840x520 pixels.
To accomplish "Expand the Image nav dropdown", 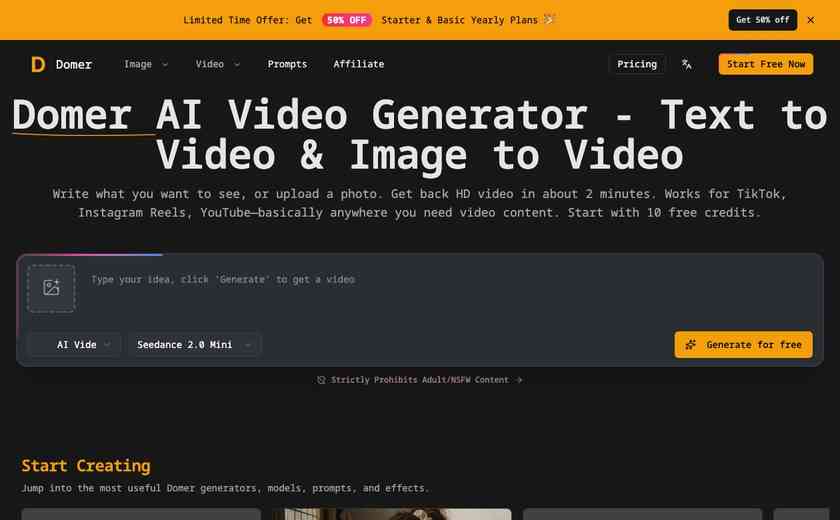I will coord(146,64).
